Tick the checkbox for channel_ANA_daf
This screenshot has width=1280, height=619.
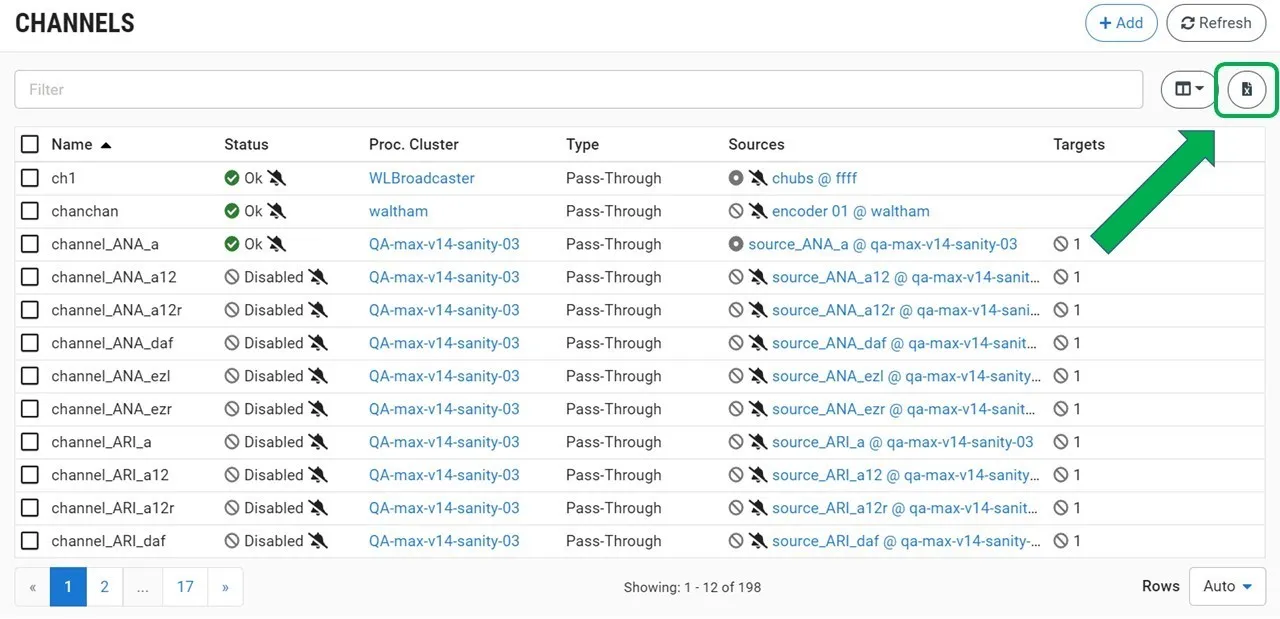coord(30,343)
